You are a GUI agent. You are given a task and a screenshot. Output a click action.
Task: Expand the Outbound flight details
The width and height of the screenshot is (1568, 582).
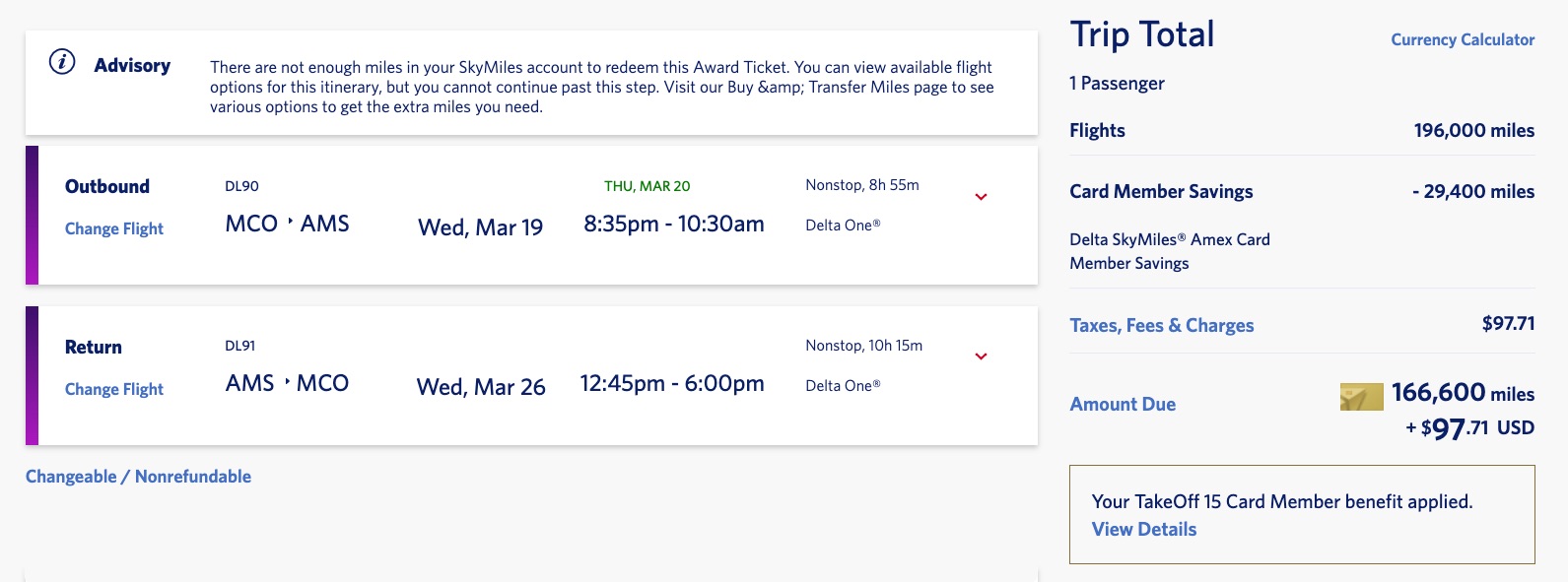click(x=981, y=198)
